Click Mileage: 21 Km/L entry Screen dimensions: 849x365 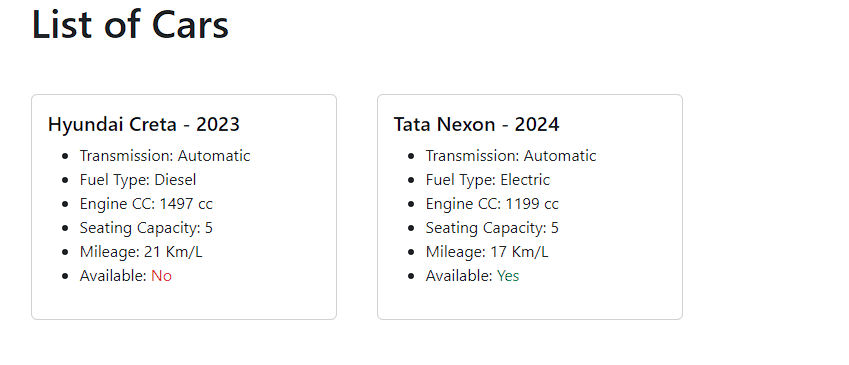pyautogui.click(x=141, y=252)
